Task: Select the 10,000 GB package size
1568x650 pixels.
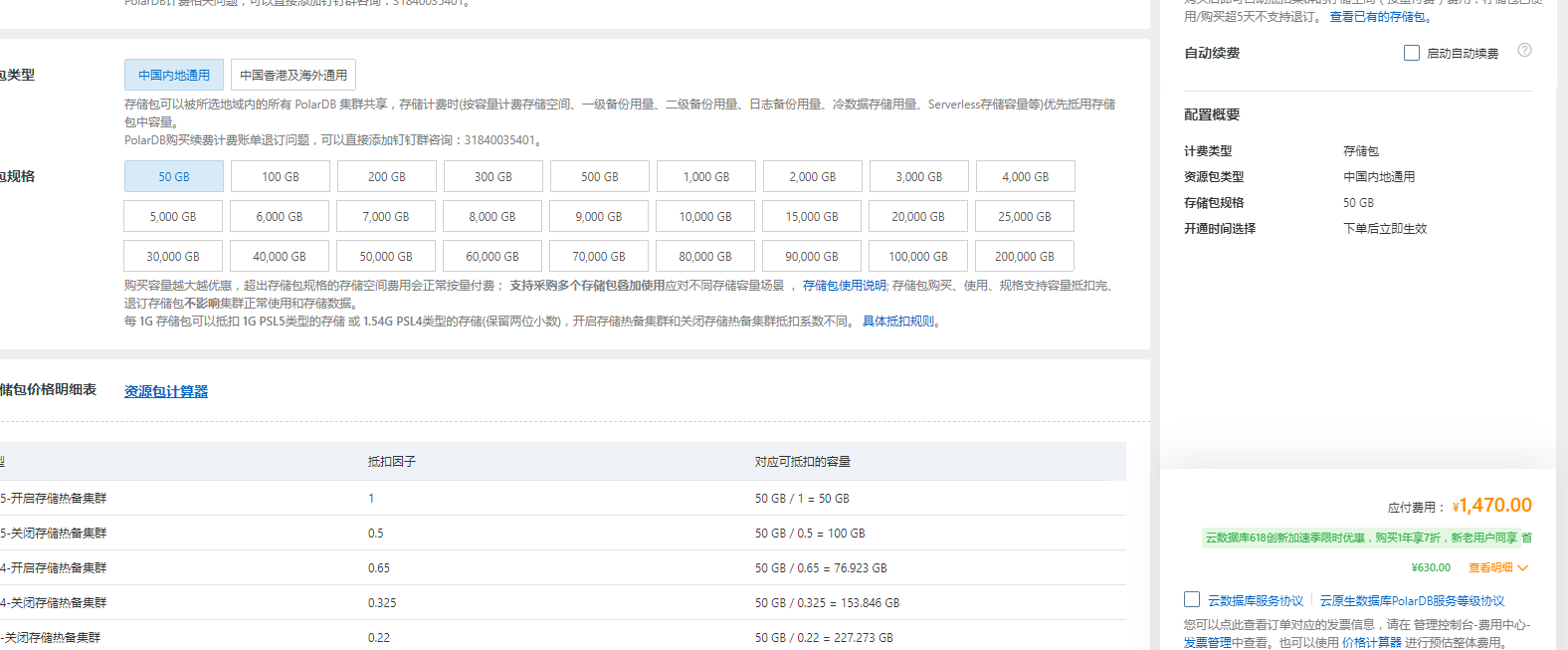Action: (705, 216)
